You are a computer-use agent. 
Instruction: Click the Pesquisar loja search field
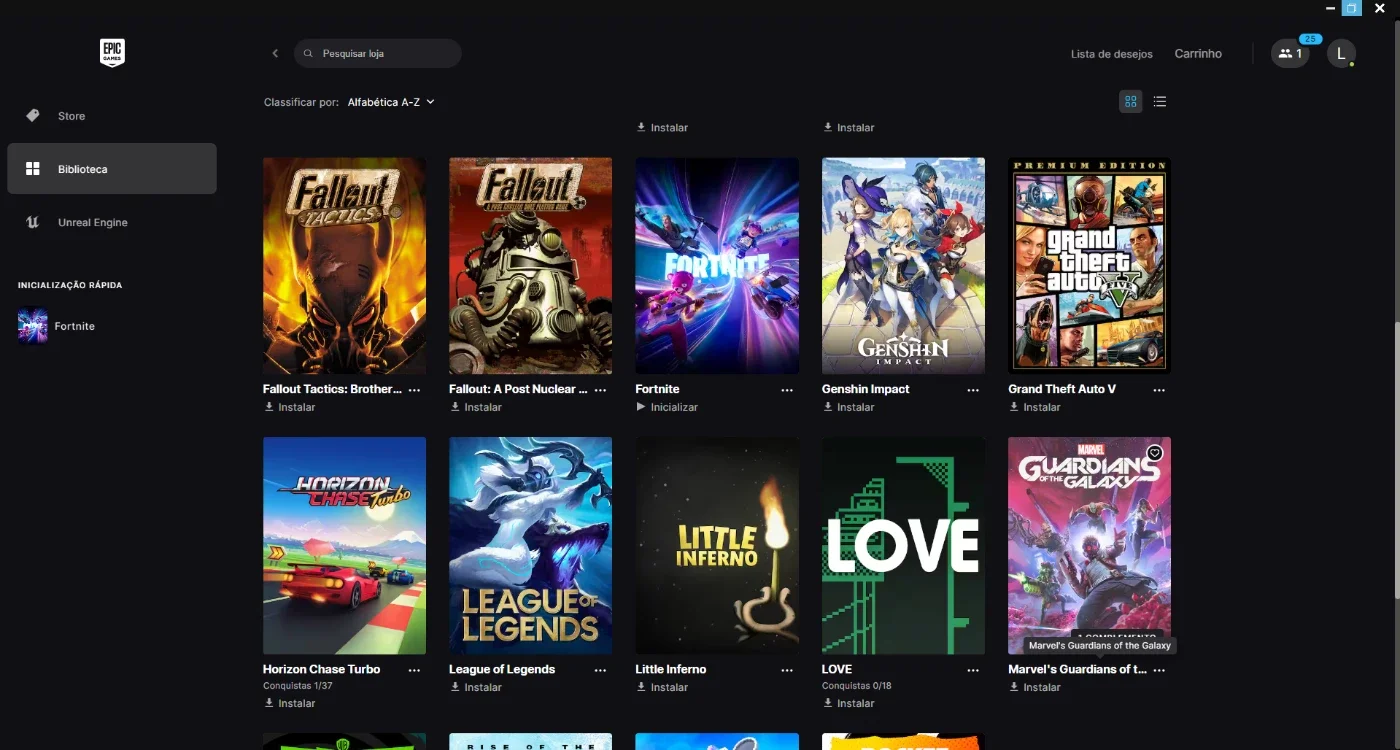pyautogui.click(x=377, y=53)
